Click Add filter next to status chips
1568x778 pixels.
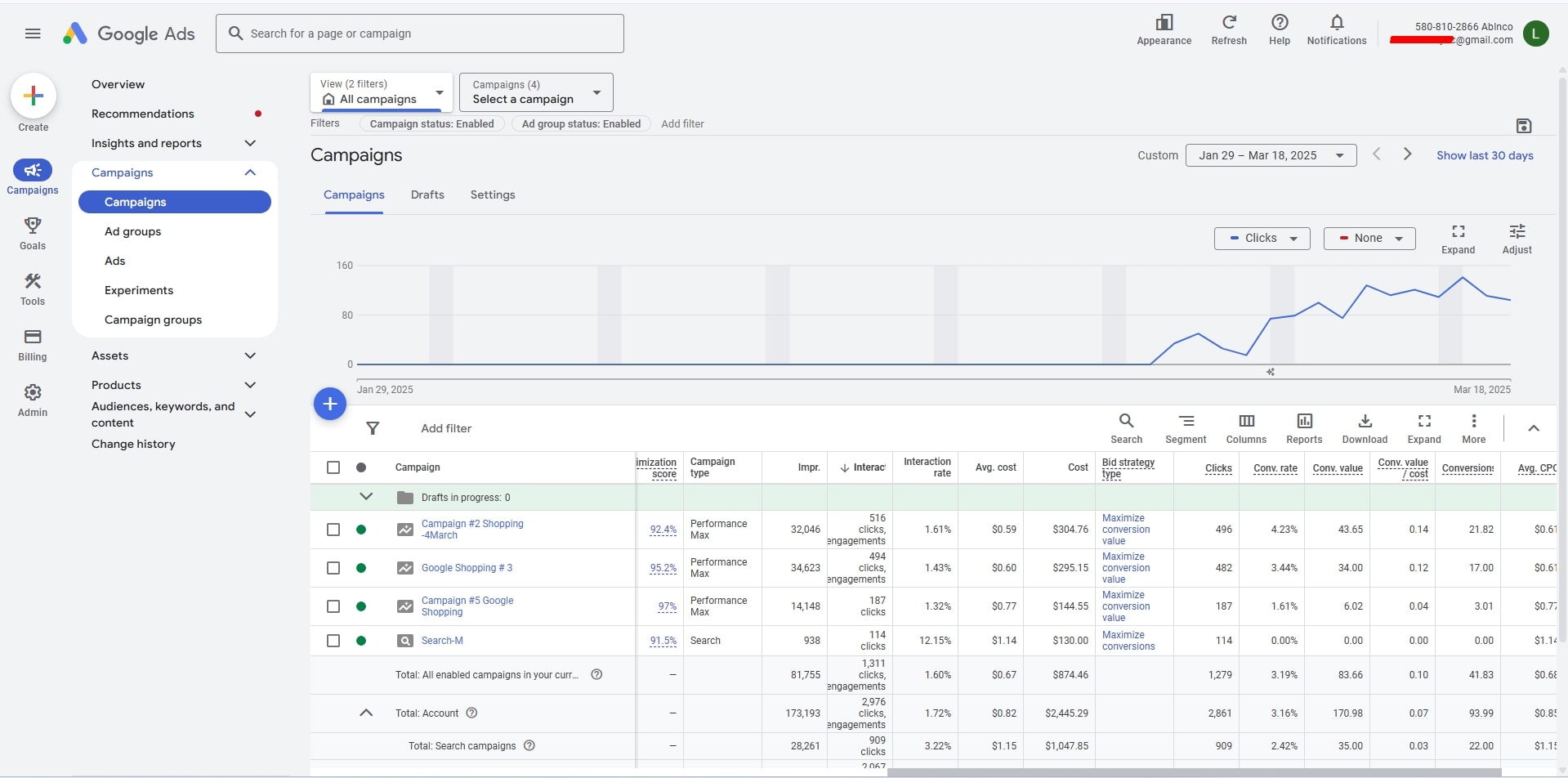[x=682, y=123]
